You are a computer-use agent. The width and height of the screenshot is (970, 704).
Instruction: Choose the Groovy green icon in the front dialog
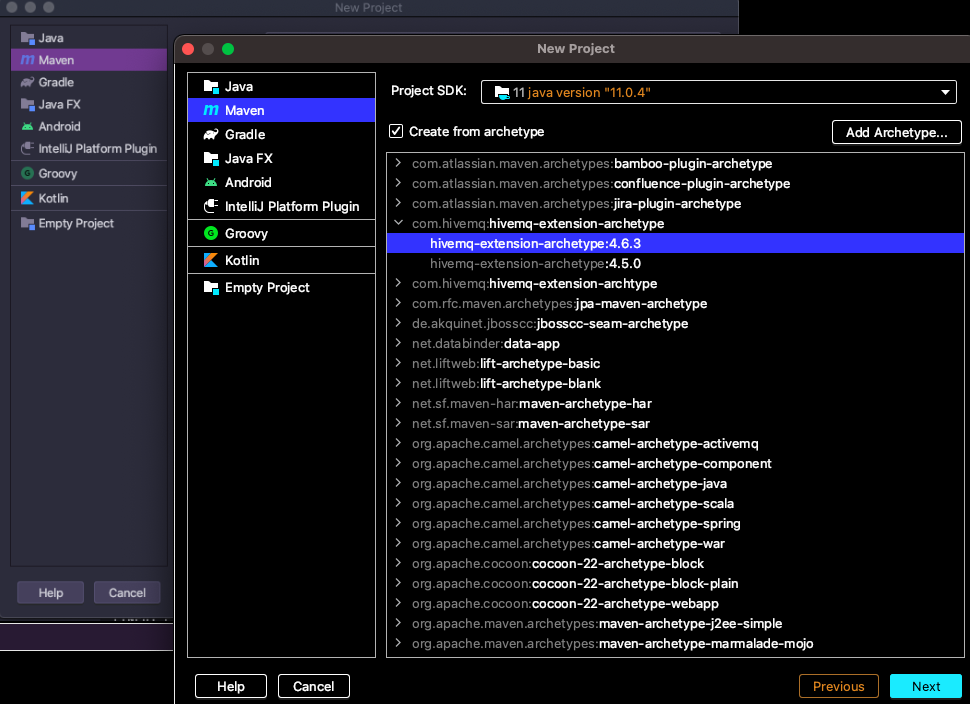click(x=211, y=233)
